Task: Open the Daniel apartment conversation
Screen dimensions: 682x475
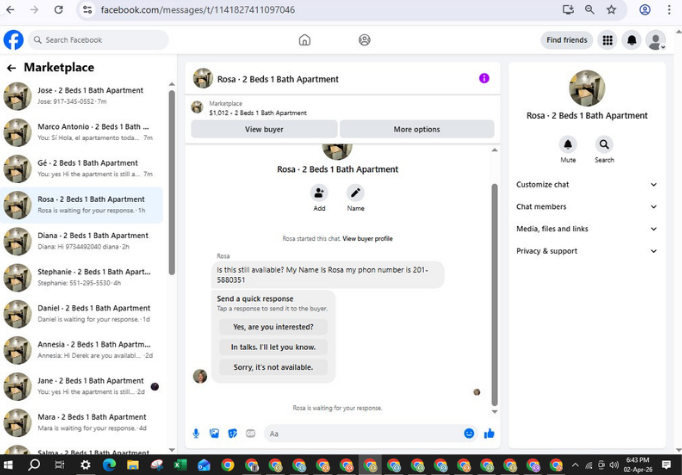Action: click(82, 314)
